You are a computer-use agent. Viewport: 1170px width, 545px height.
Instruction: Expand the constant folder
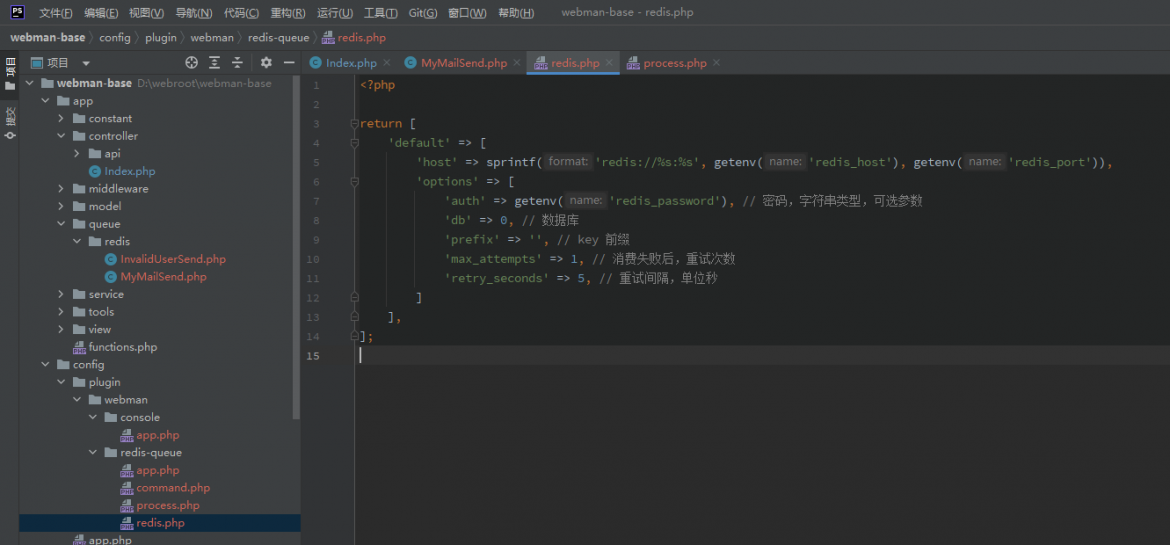[x=60, y=119]
